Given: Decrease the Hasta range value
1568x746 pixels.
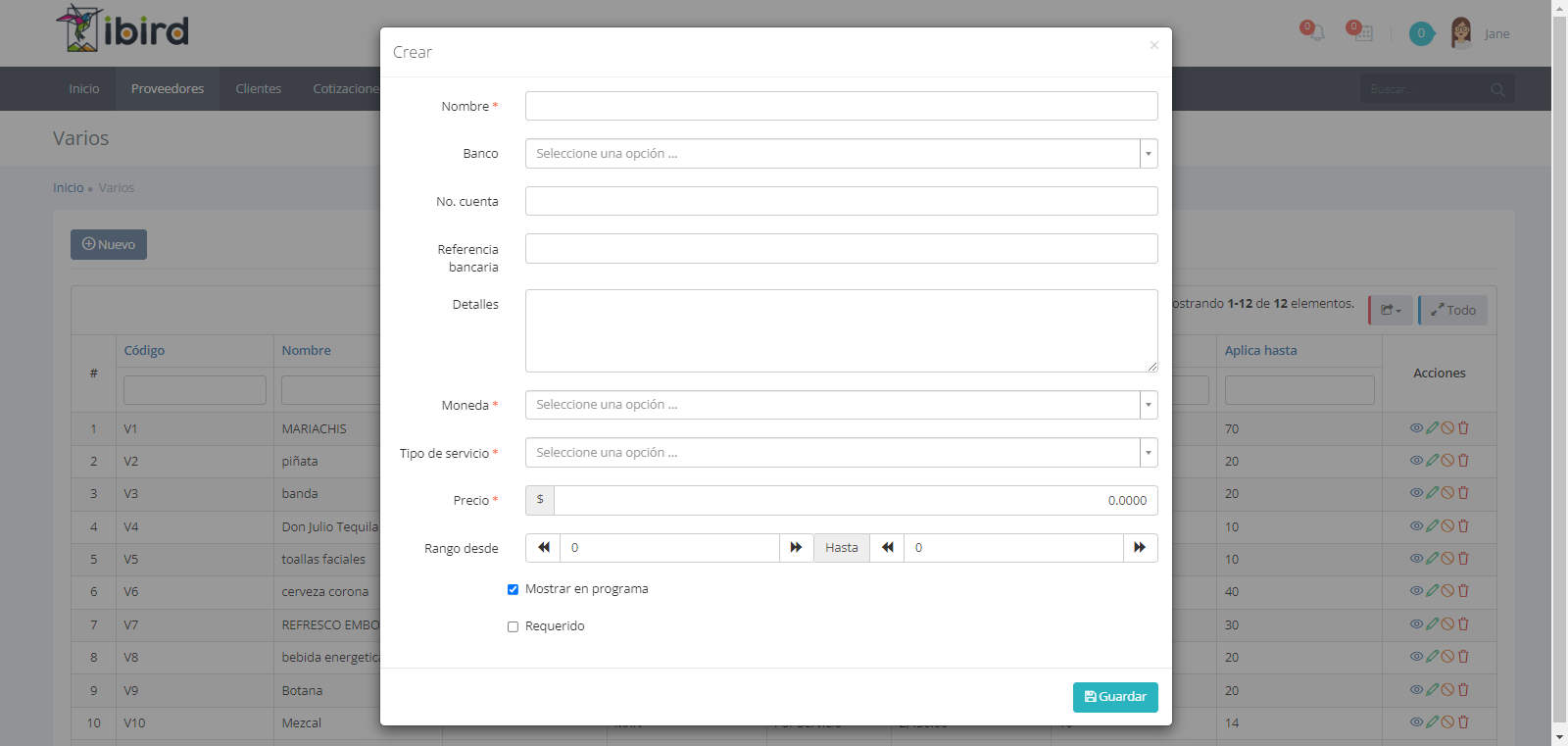Looking at the screenshot, I should coord(887,548).
